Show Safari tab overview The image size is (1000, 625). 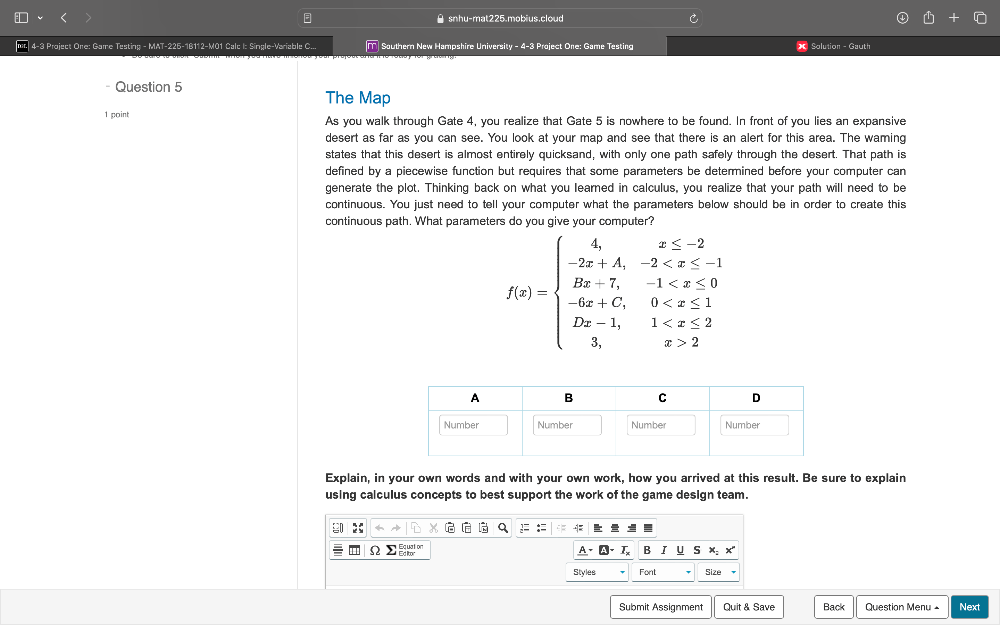pyautogui.click(x=980, y=18)
